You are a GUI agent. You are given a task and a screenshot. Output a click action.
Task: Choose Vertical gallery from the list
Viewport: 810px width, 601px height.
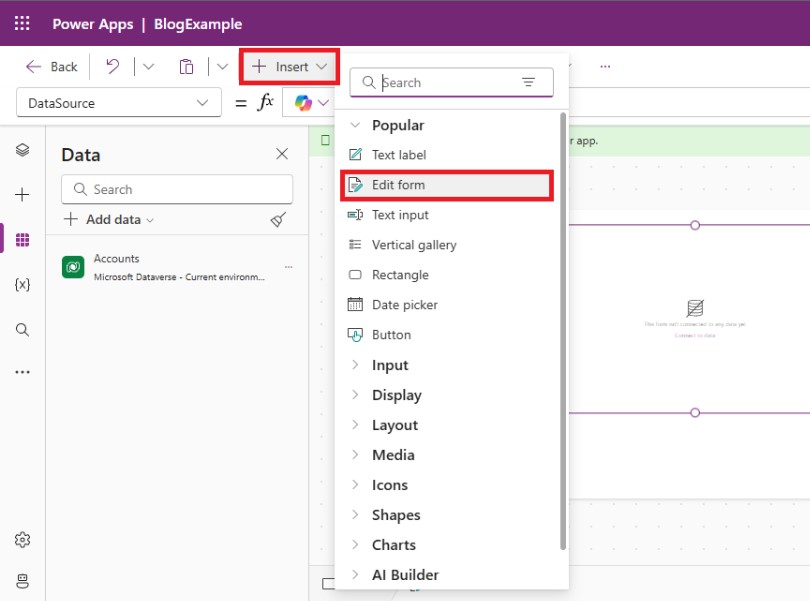click(413, 245)
